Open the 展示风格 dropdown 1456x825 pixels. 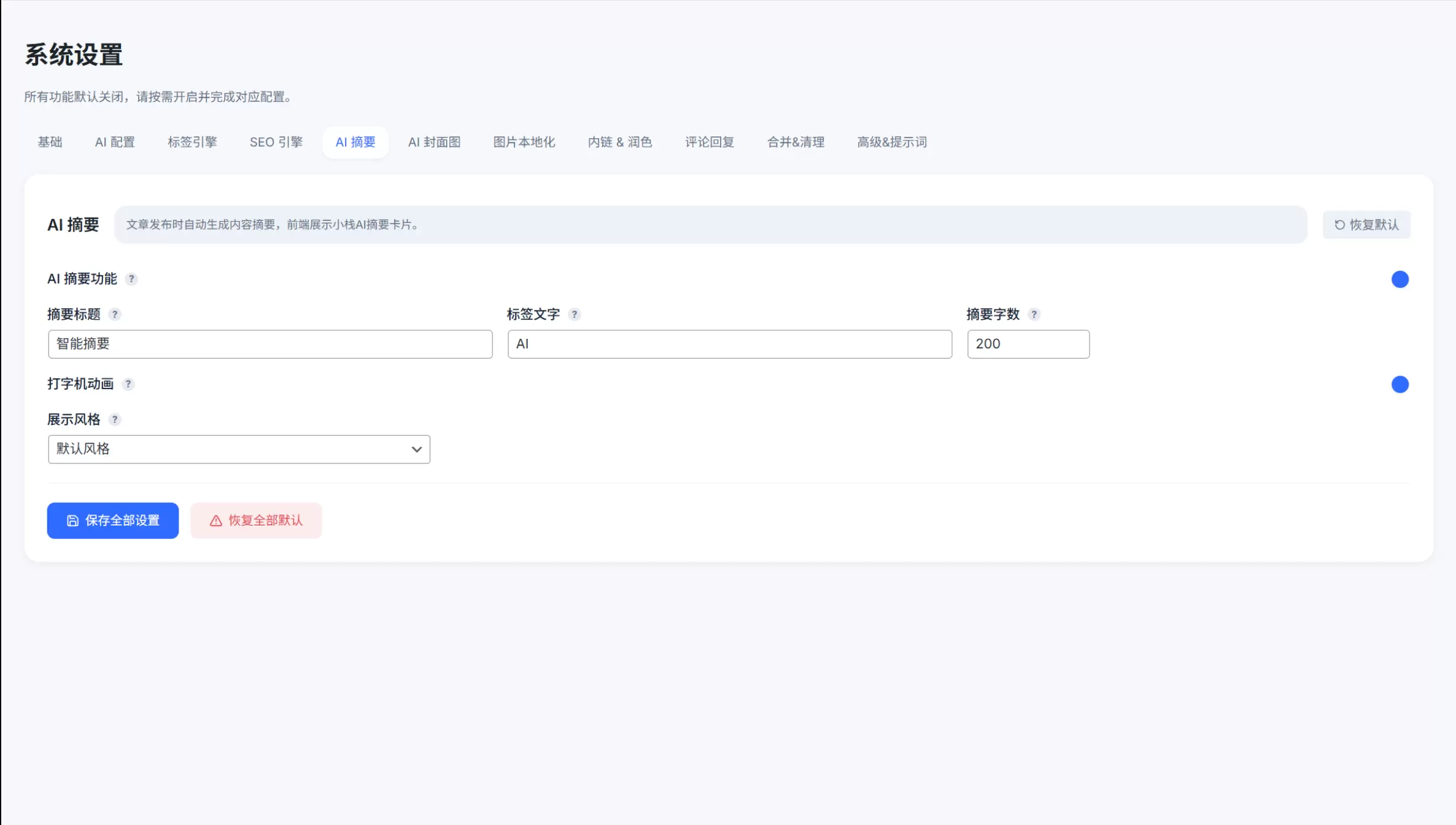[239, 449]
